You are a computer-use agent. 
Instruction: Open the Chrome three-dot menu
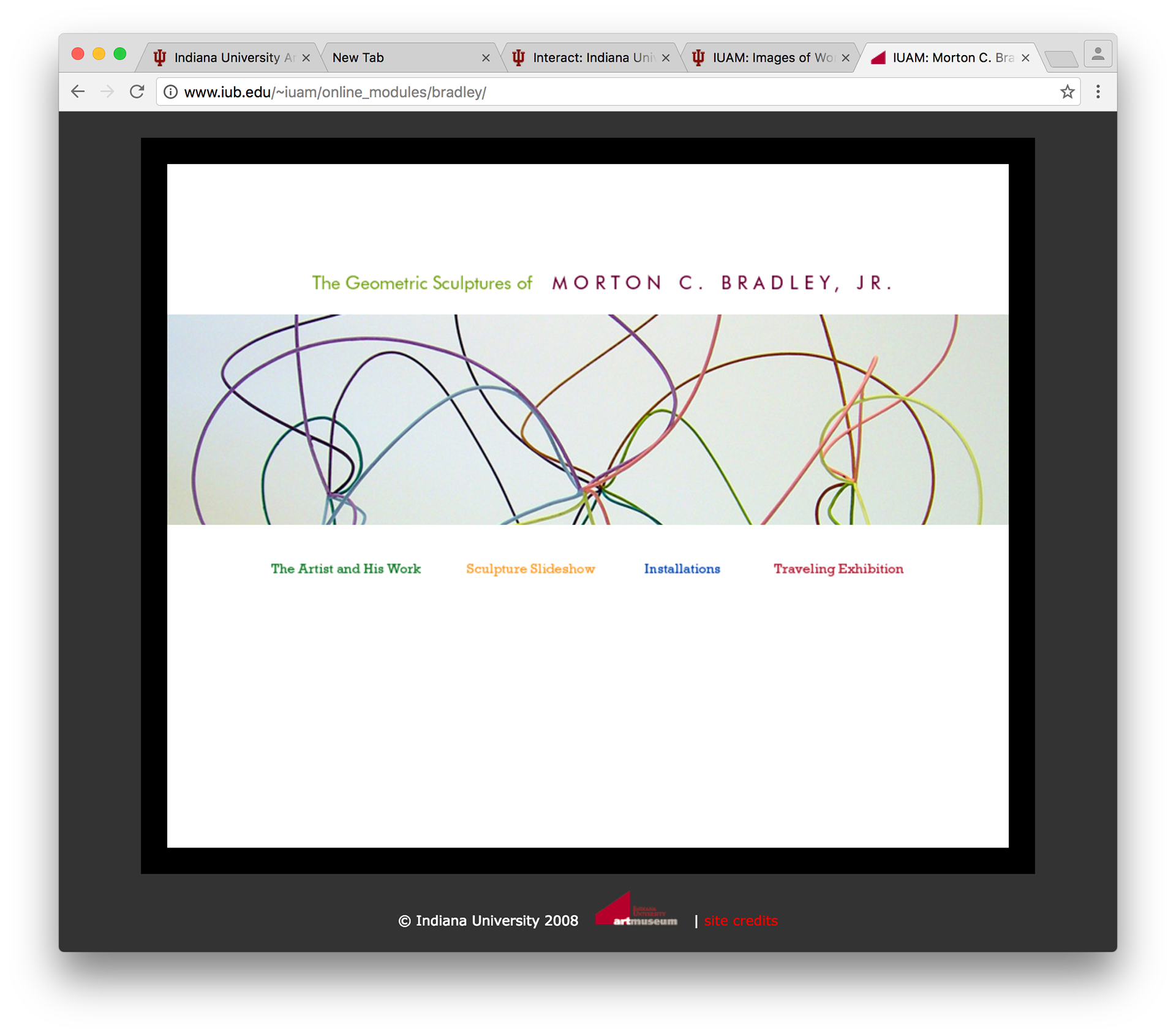1098,92
